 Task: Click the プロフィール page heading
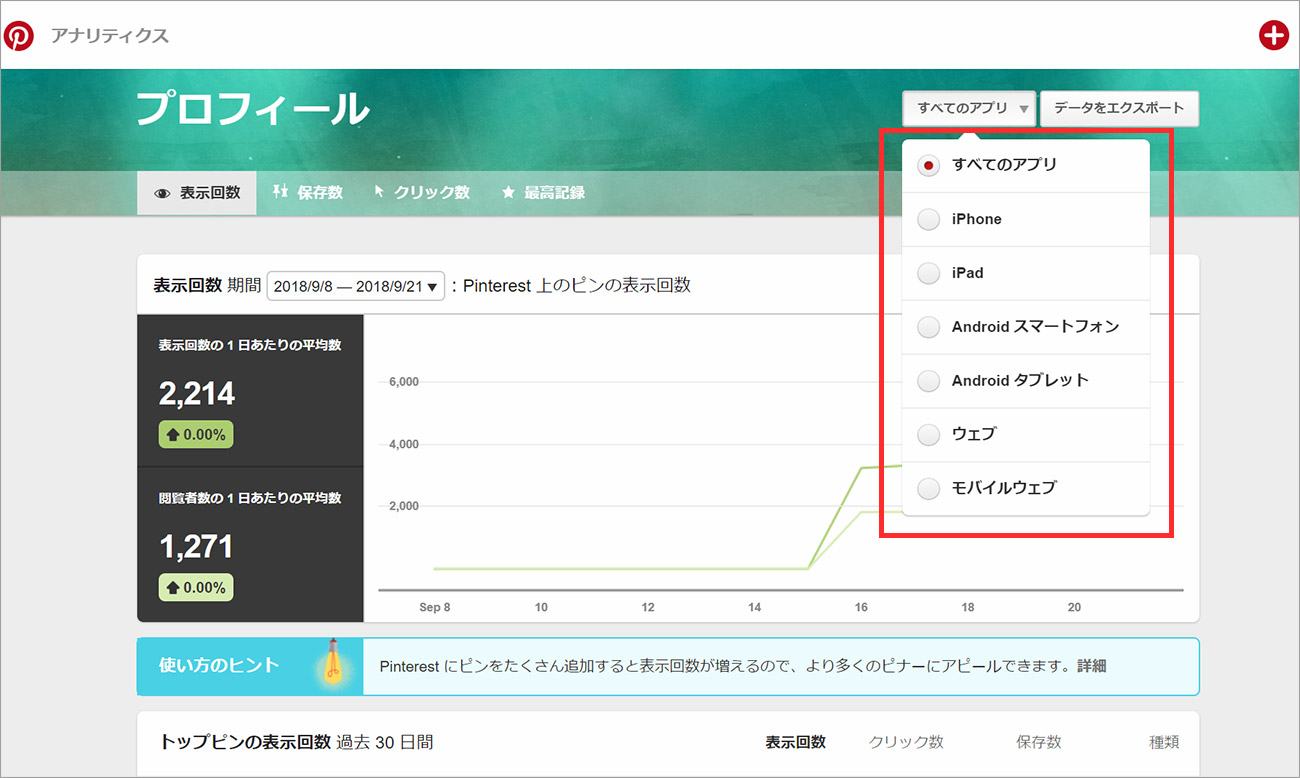pos(253,109)
